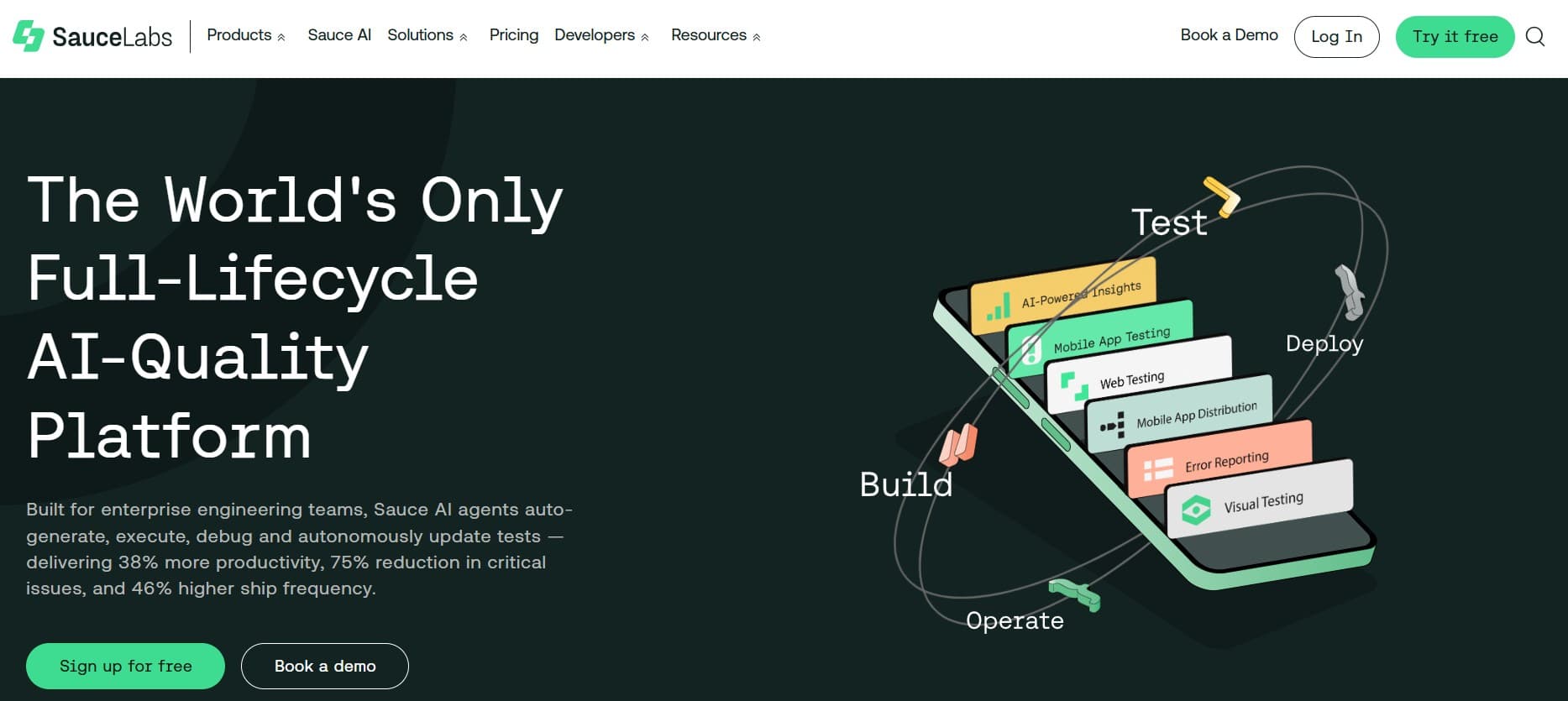The width and height of the screenshot is (1568, 701).
Task: Click the Log In button
Action: point(1337,37)
